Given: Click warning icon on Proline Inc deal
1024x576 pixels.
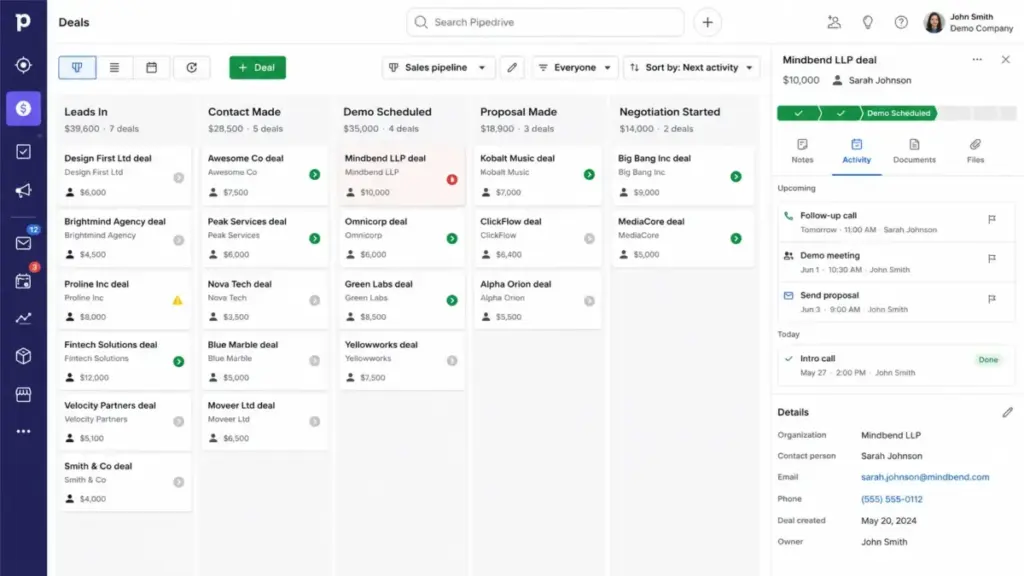Looking at the screenshot, I should tap(177, 300).
